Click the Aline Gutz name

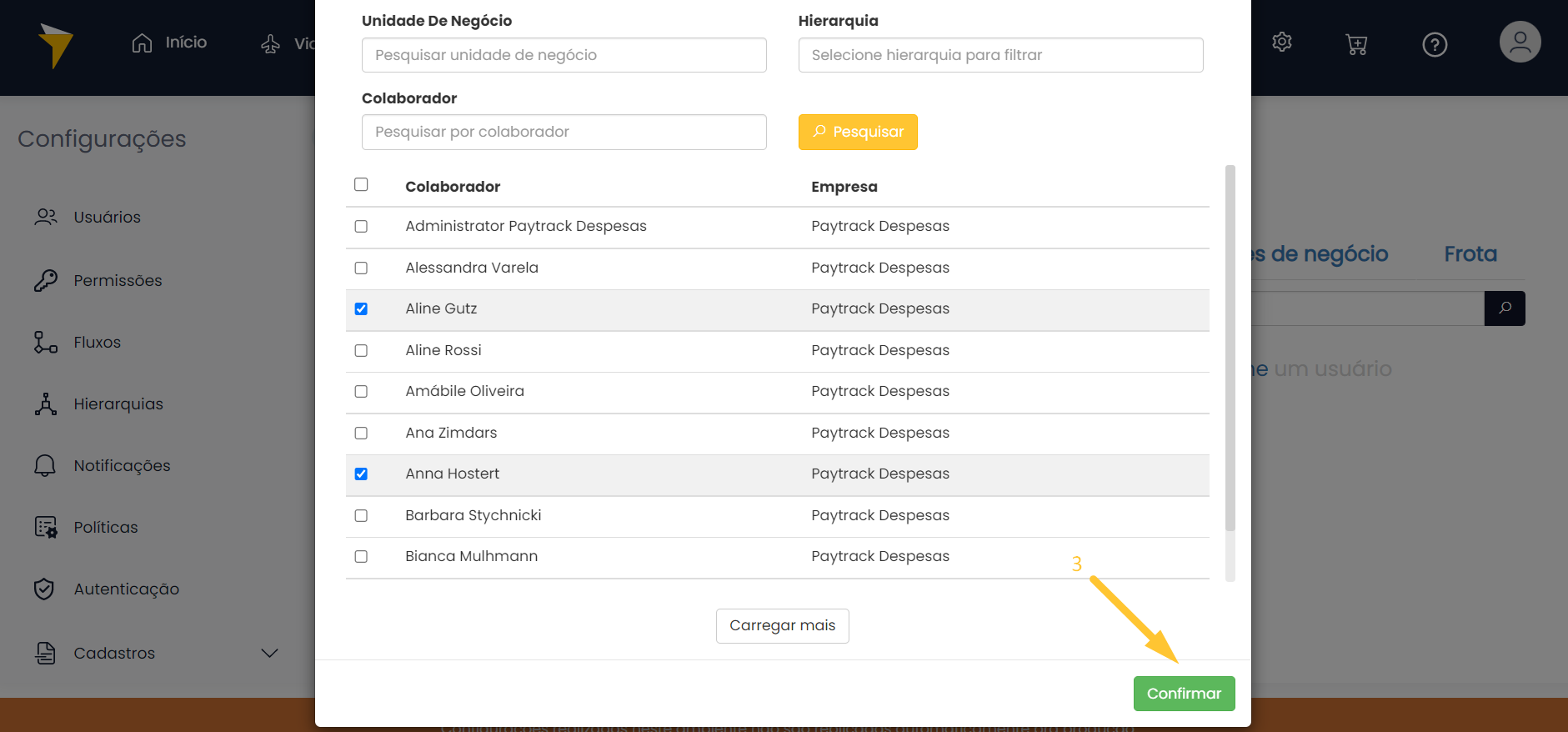pos(441,308)
